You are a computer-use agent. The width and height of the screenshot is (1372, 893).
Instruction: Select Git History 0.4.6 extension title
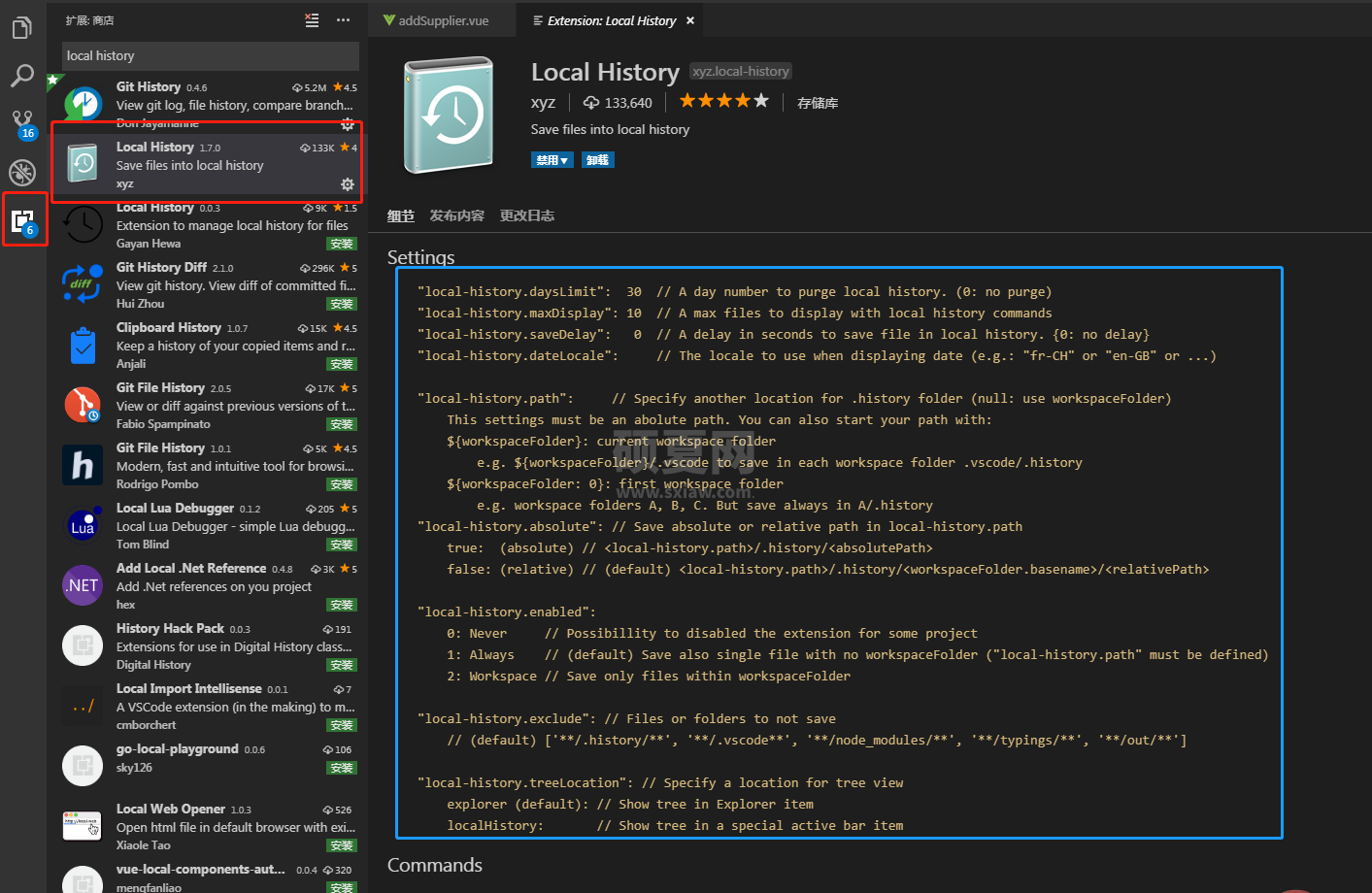tap(149, 87)
